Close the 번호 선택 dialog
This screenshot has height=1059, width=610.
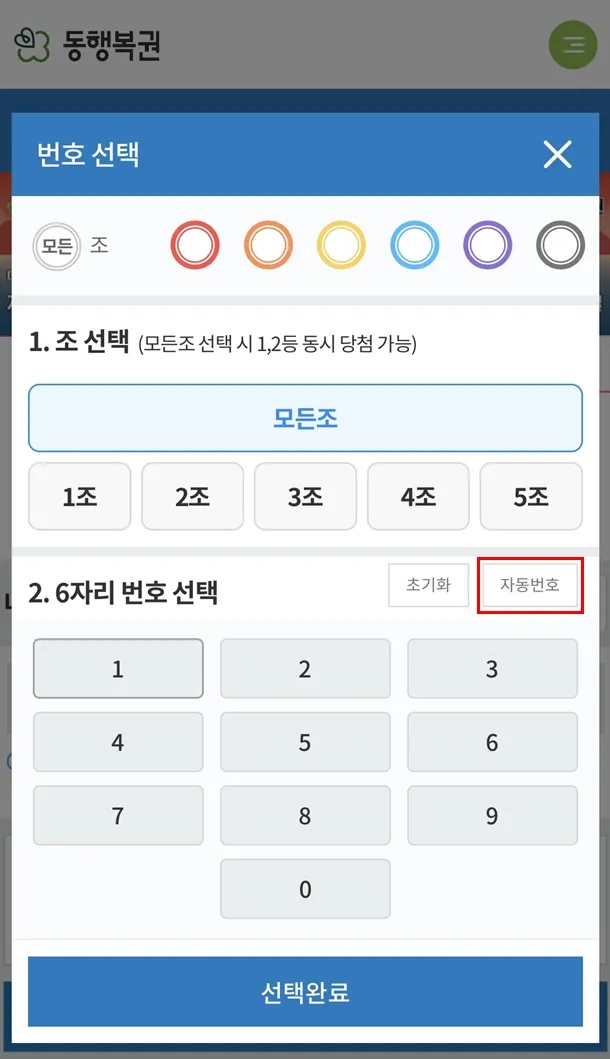[557, 155]
